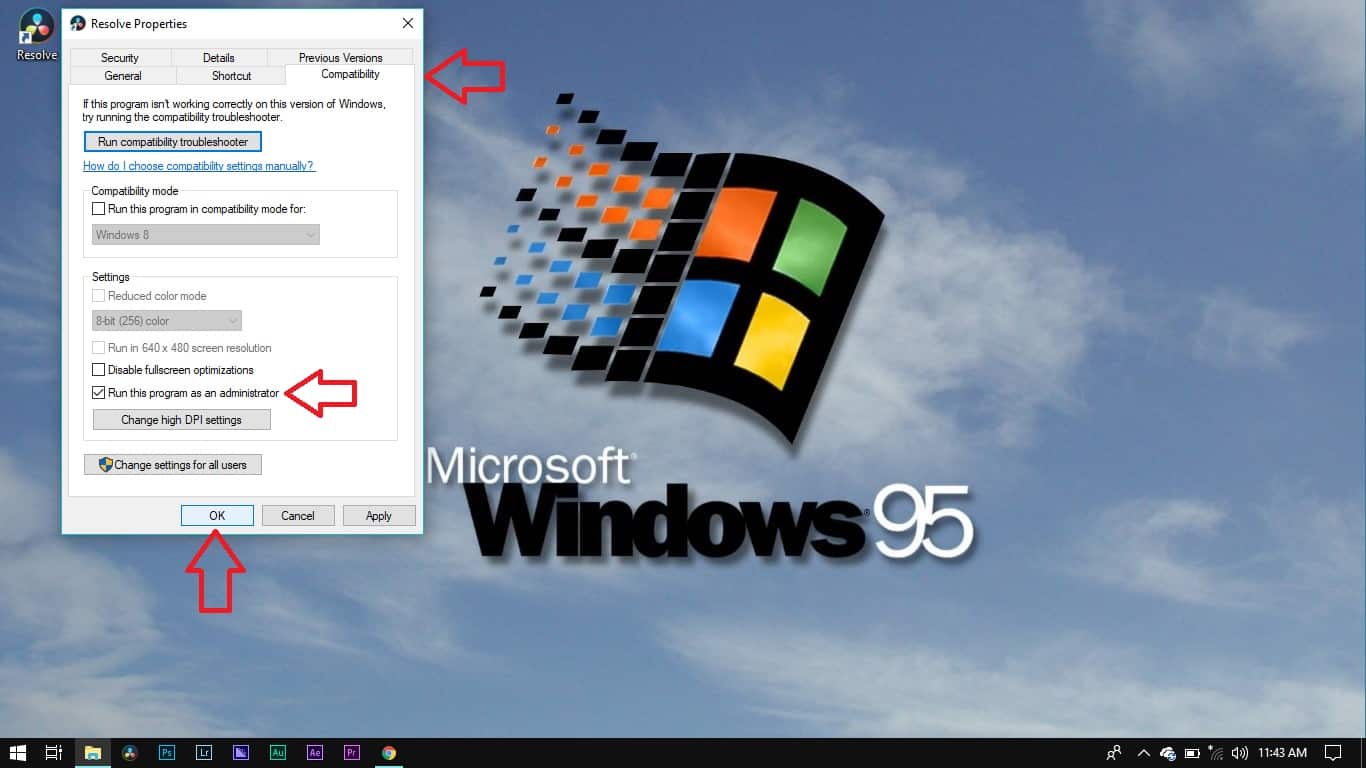Click the Apply button

coord(379,516)
